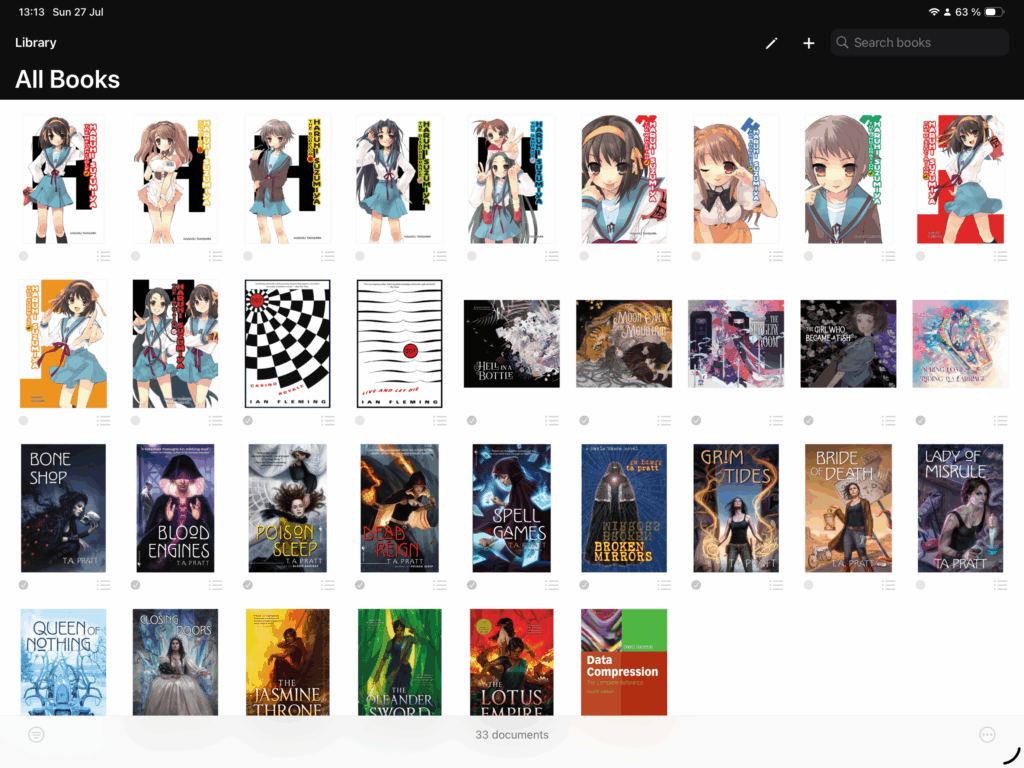Open the Bone Shop book cover

pyautogui.click(x=63, y=508)
